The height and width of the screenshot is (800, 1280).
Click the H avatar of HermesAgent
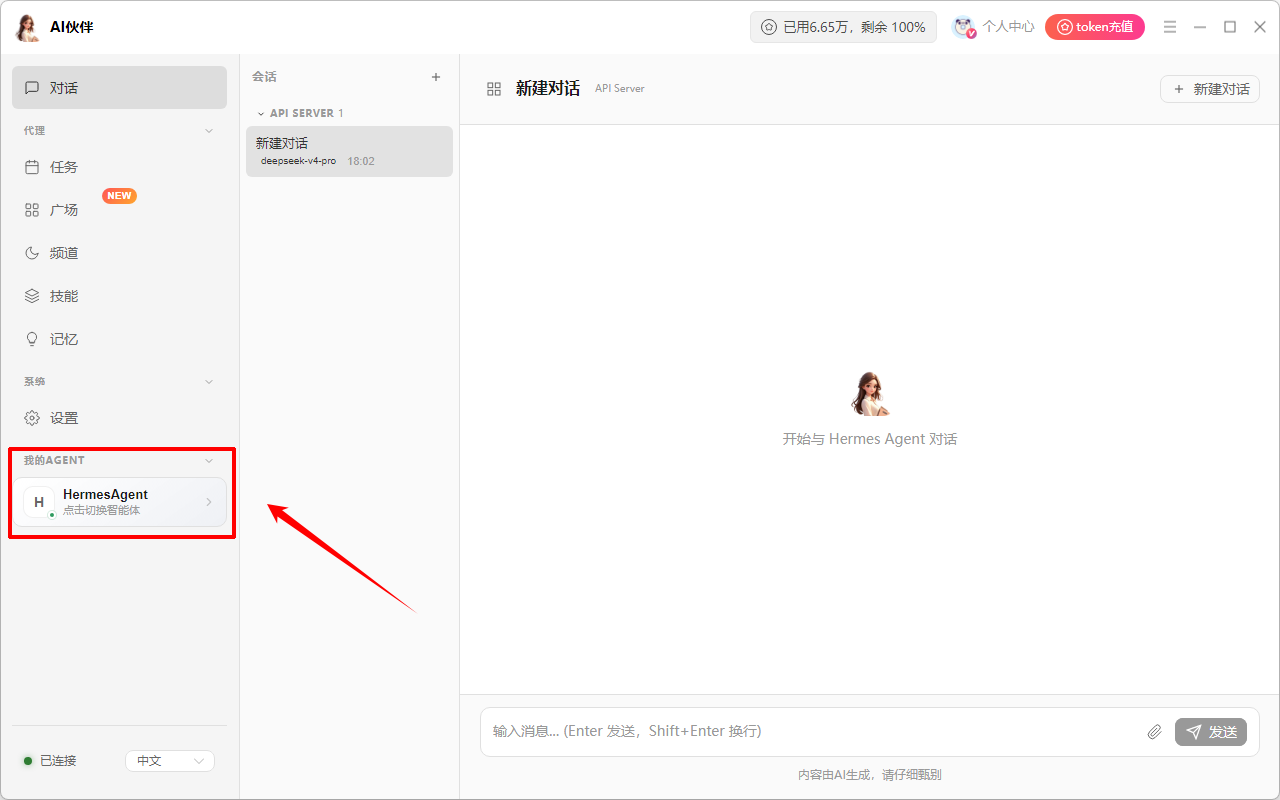39,502
